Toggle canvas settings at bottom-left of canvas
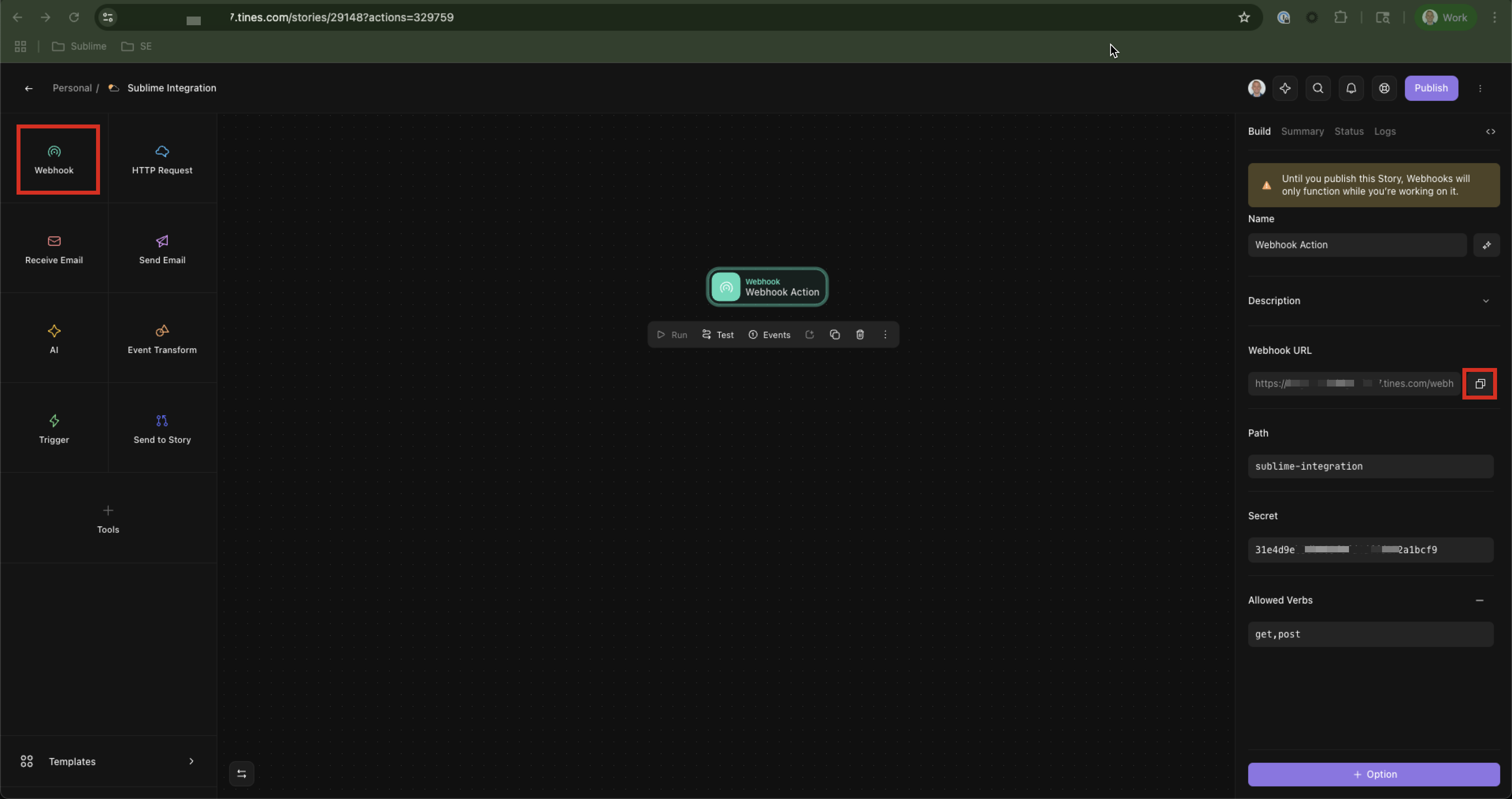The width and height of the screenshot is (1512, 799). (241, 774)
